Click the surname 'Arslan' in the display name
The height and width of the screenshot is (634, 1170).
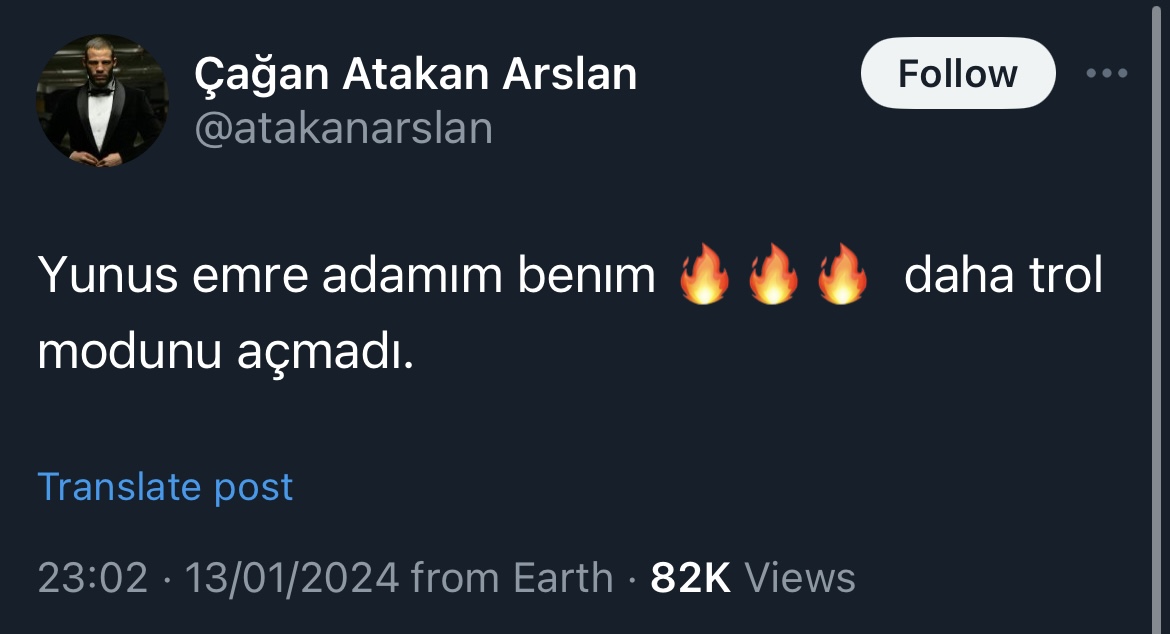coord(569,75)
